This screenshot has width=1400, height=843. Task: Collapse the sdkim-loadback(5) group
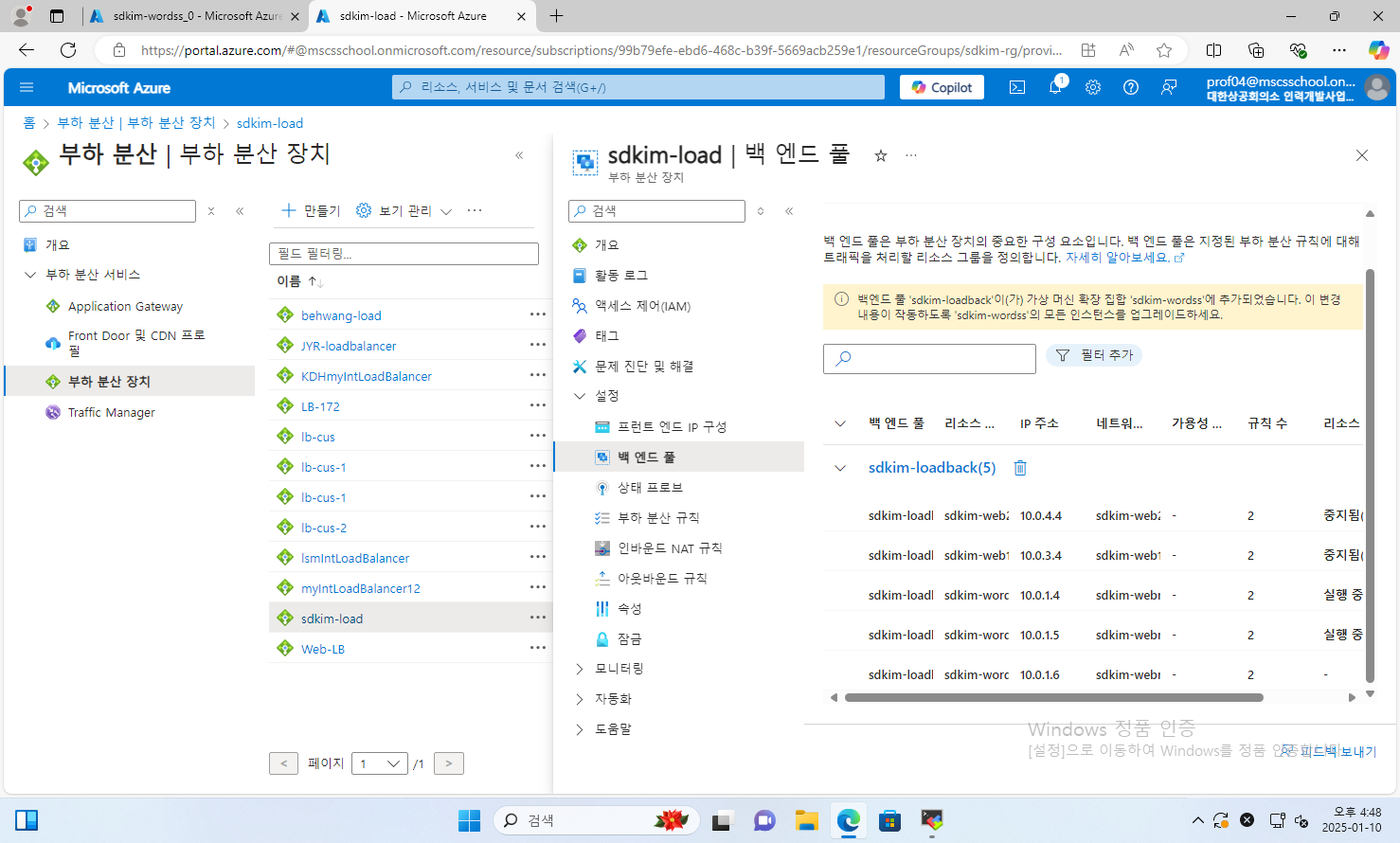click(840, 468)
